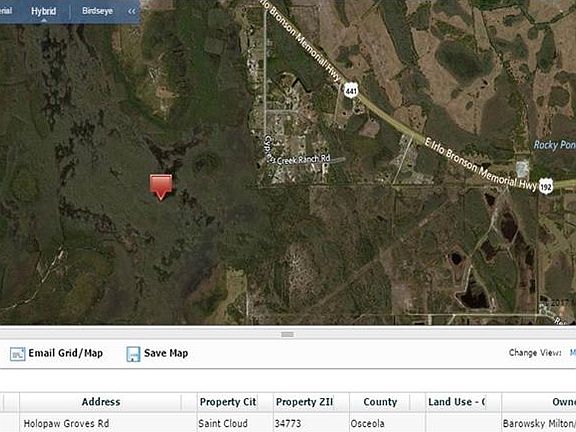Click the Change View link beside its label
The width and height of the screenshot is (576, 432).
[573, 353]
